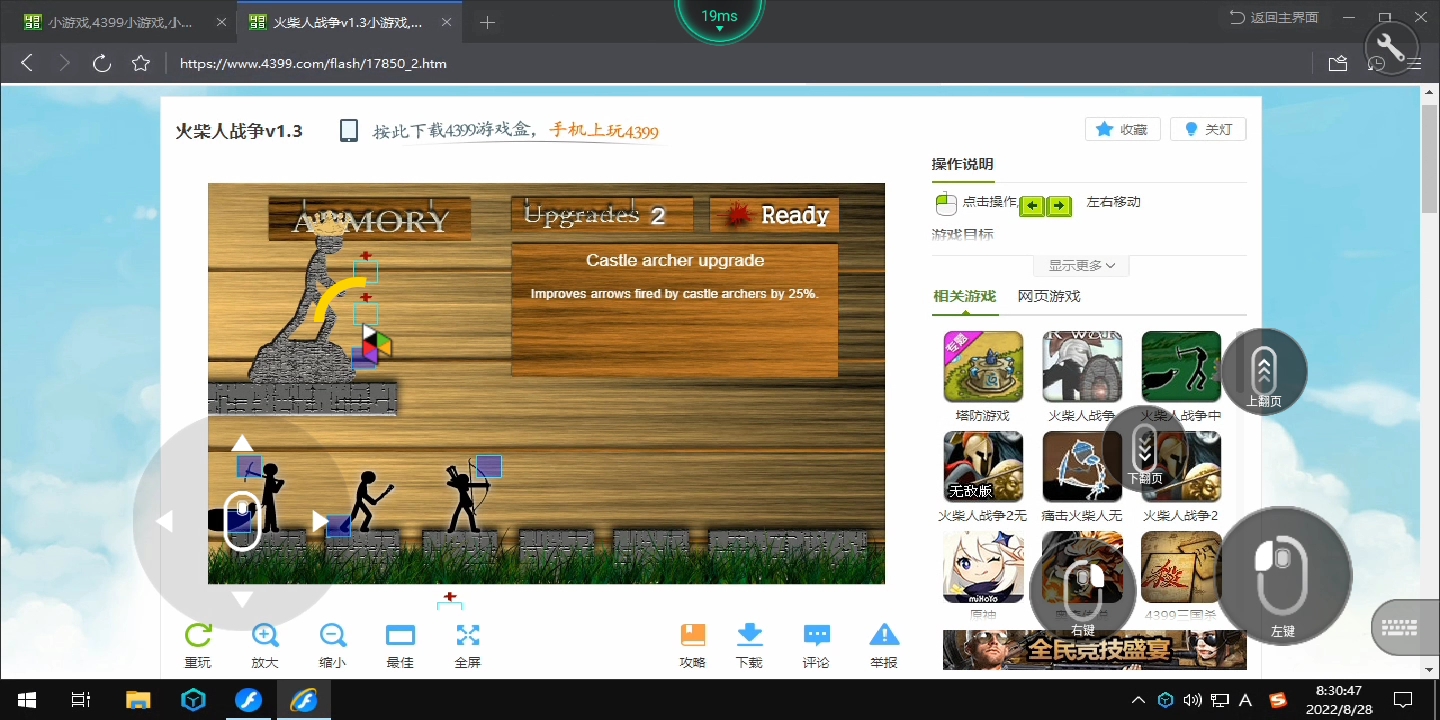Bookmark page with the star icon
This screenshot has height=720, width=1440.
(x=141, y=63)
